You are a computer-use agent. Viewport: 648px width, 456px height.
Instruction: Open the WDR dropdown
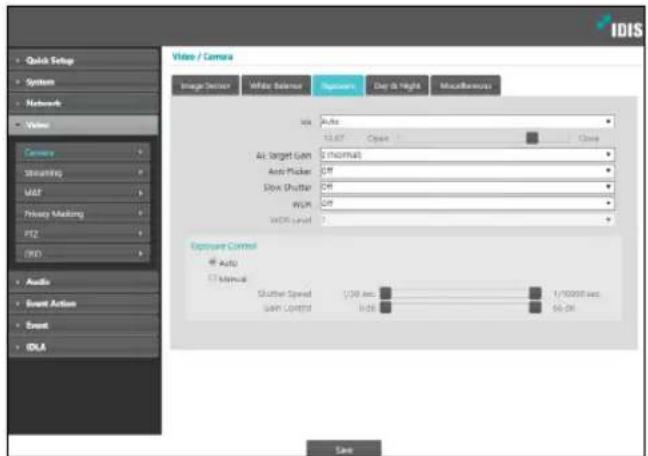[x=467, y=203]
